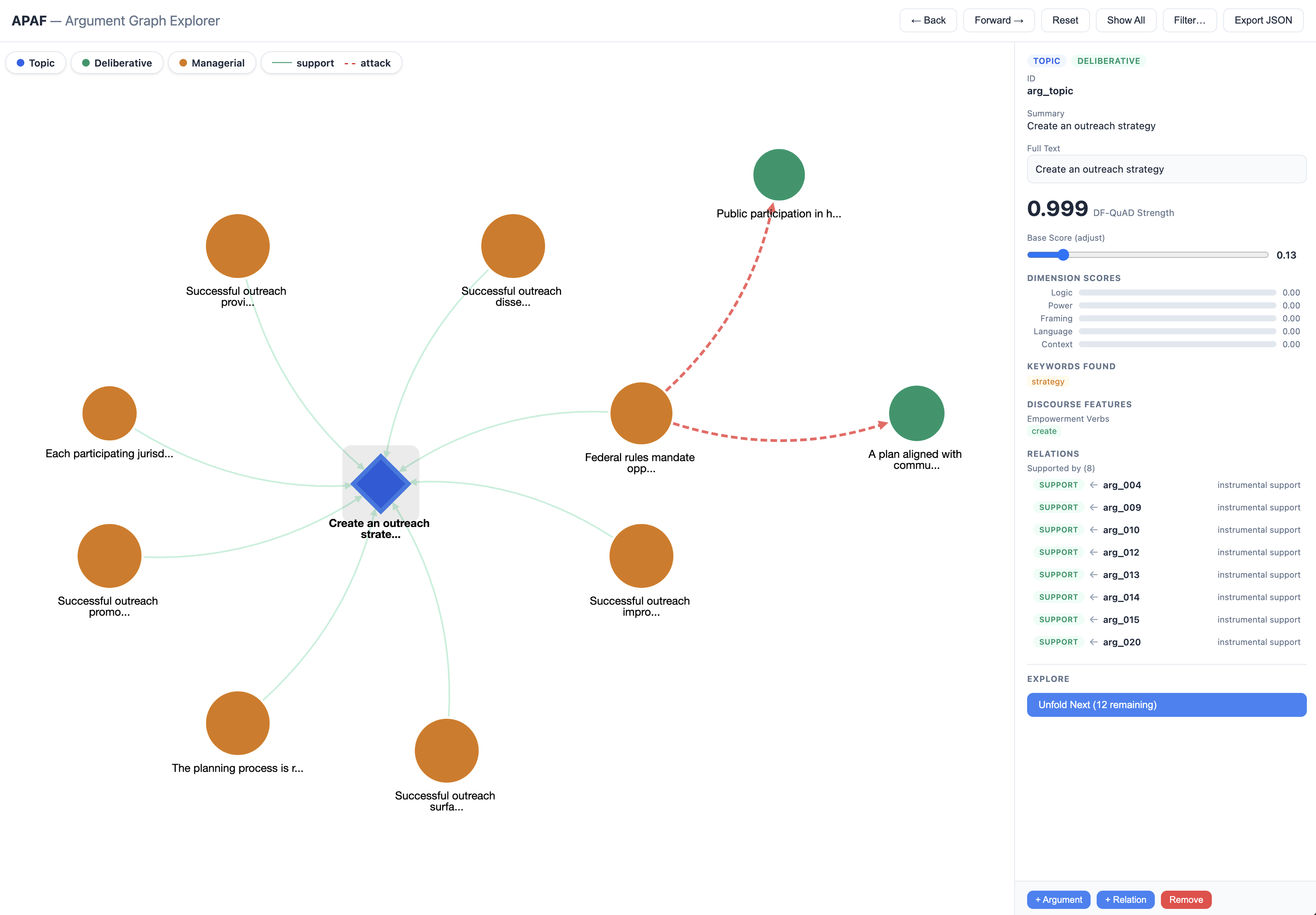
Task: Click the 'create' empowerment verb tag
Action: click(1044, 431)
